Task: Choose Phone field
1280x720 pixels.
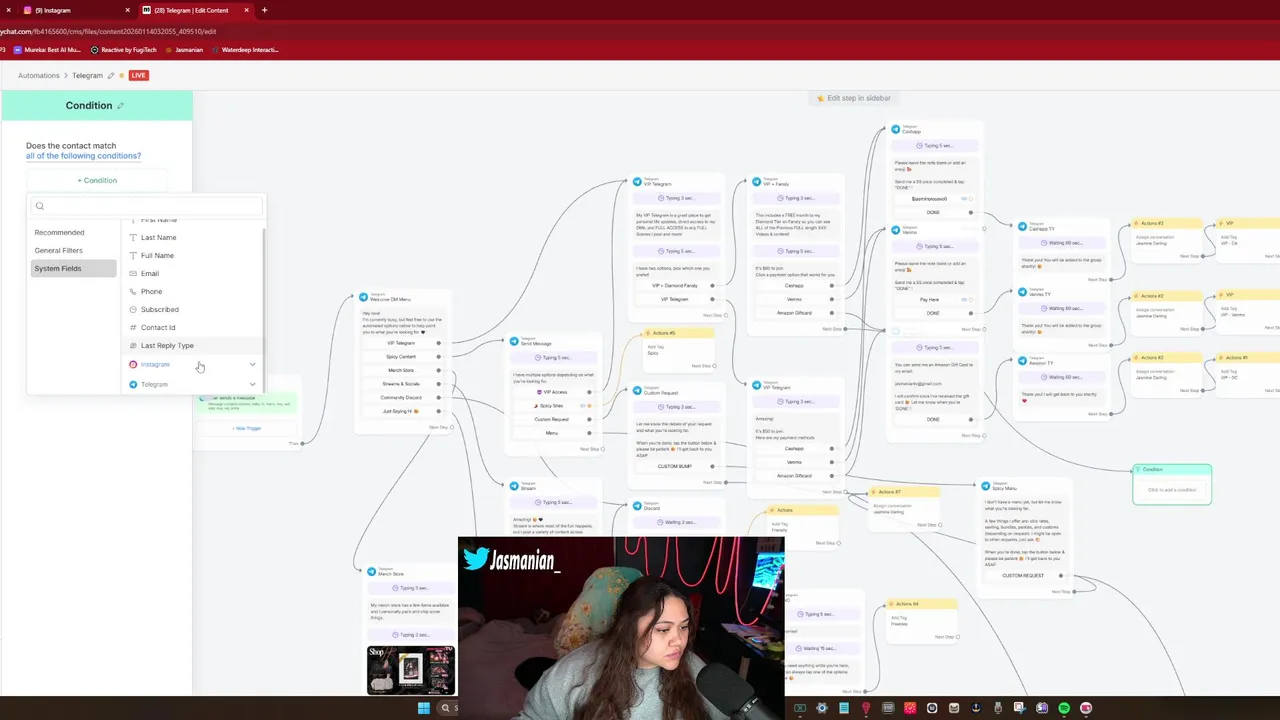Action: pyautogui.click(x=193, y=292)
